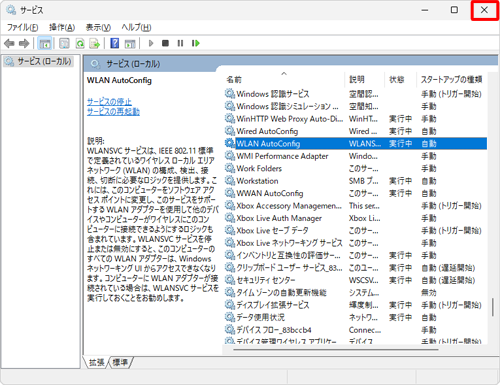Sort by スタートアップの種類 column header
The width and height of the screenshot is (500, 385).
tap(451, 79)
